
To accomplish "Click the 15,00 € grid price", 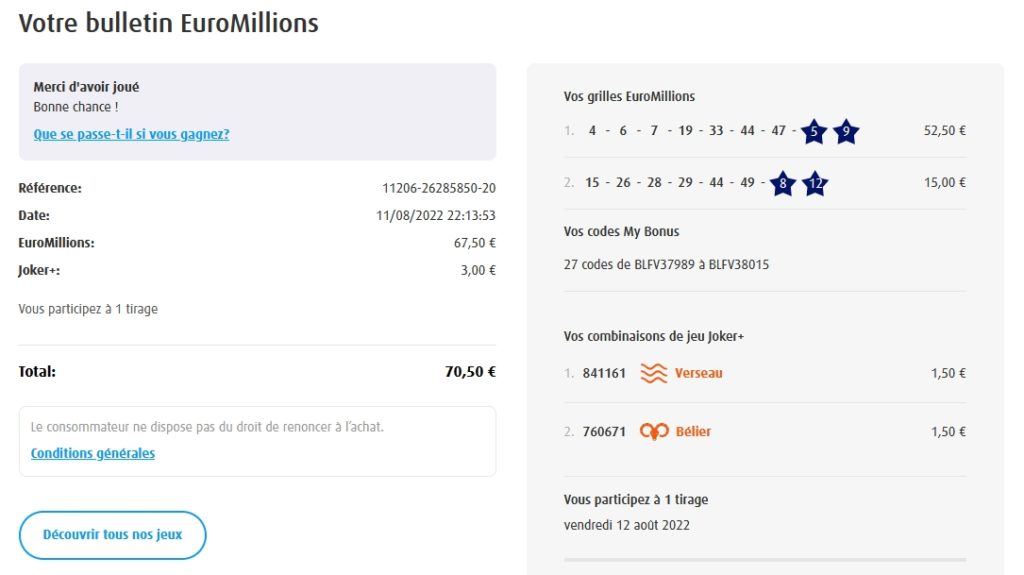I will pos(944,182).
